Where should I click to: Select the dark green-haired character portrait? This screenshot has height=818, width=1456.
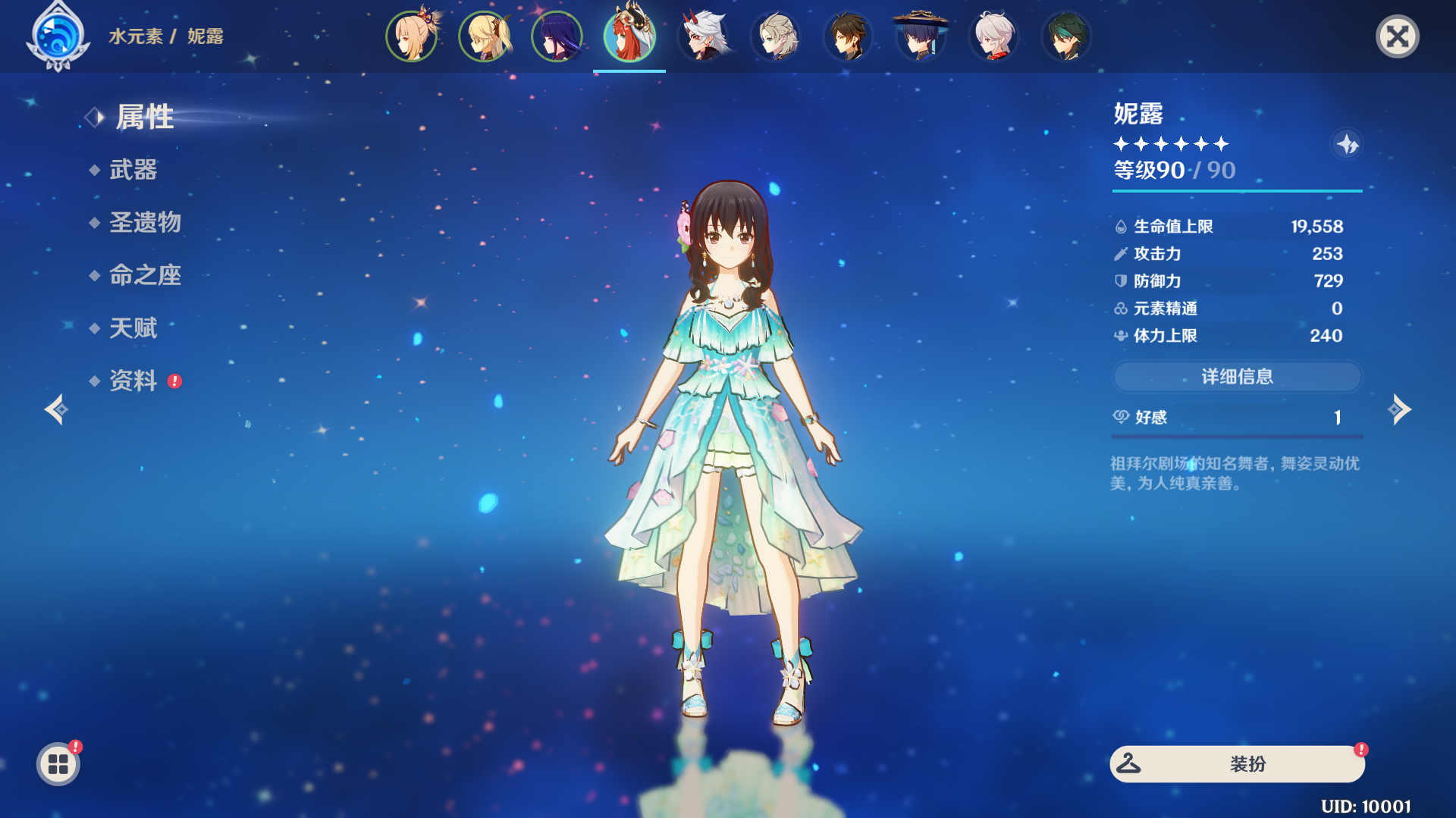pyautogui.click(x=1066, y=36)
